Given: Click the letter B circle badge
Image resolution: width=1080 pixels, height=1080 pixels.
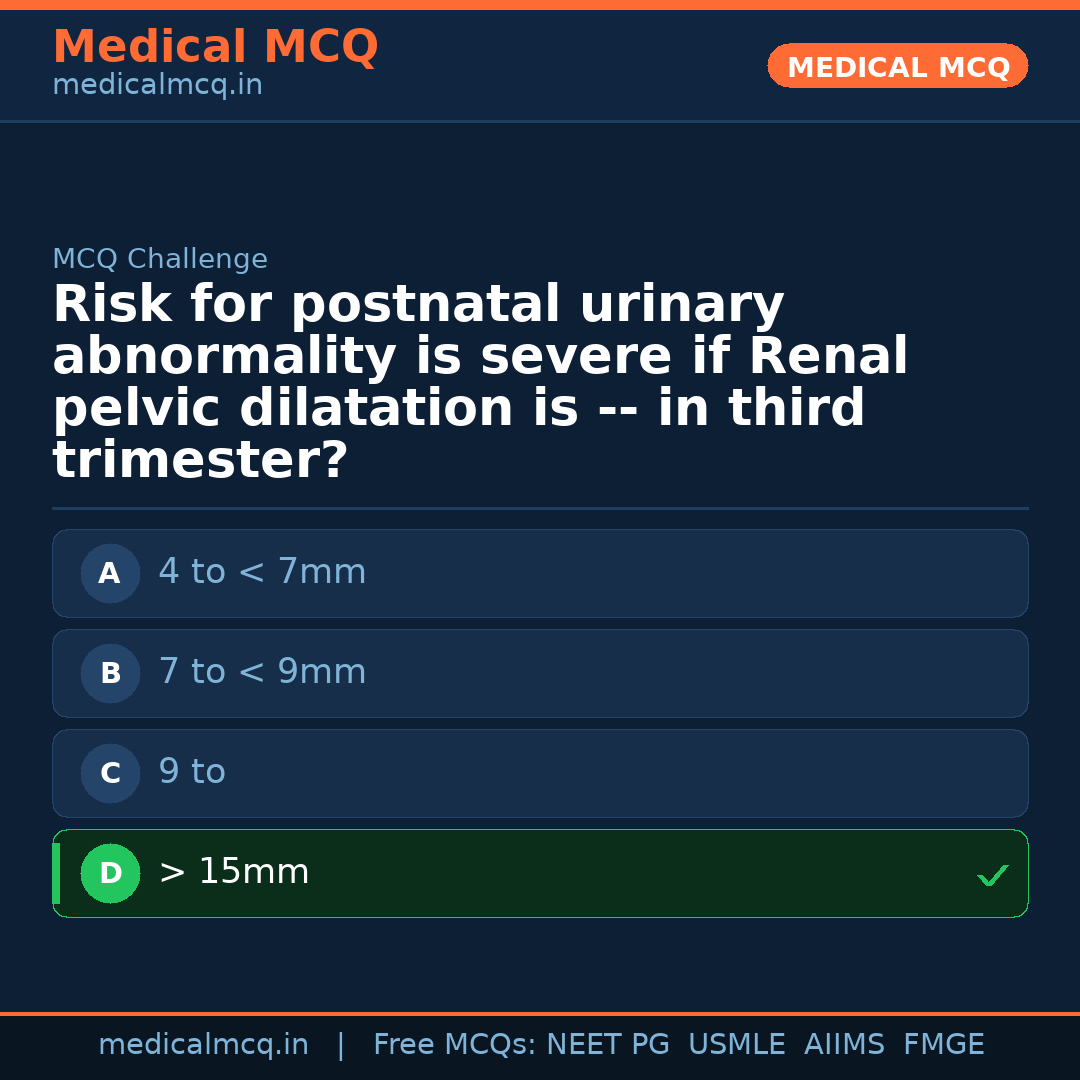Looking at the screenshot, I should point(110,674).
